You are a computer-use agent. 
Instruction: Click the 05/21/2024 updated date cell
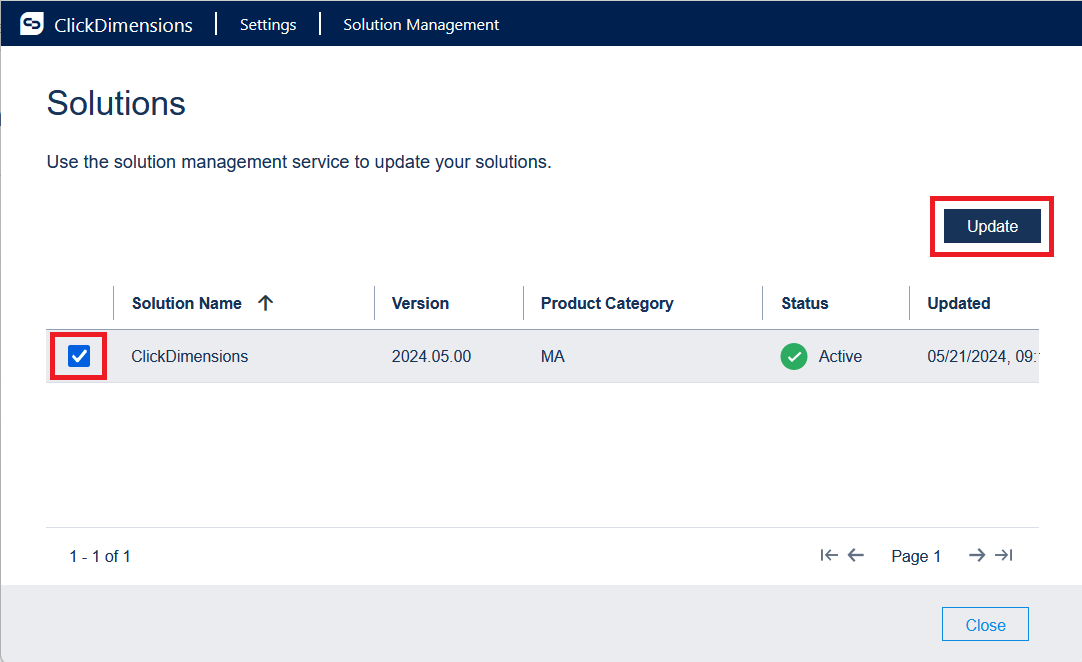pos(983,356)
